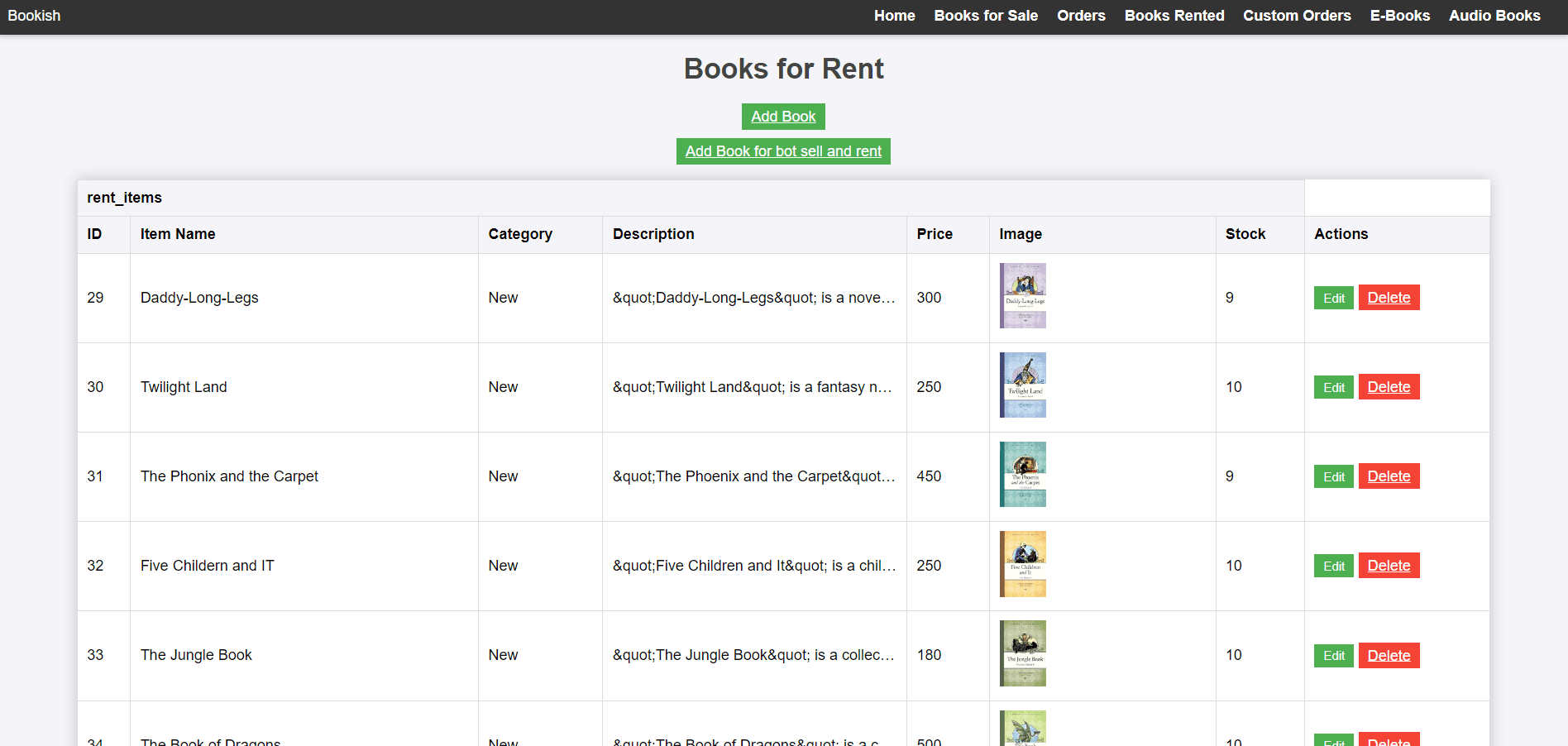
Task: Select item name Five Childern and IT
Action: pos(207,566)
